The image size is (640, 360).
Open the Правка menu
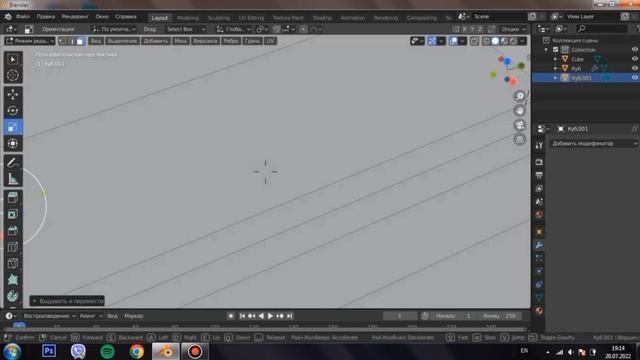click(45, 17)
